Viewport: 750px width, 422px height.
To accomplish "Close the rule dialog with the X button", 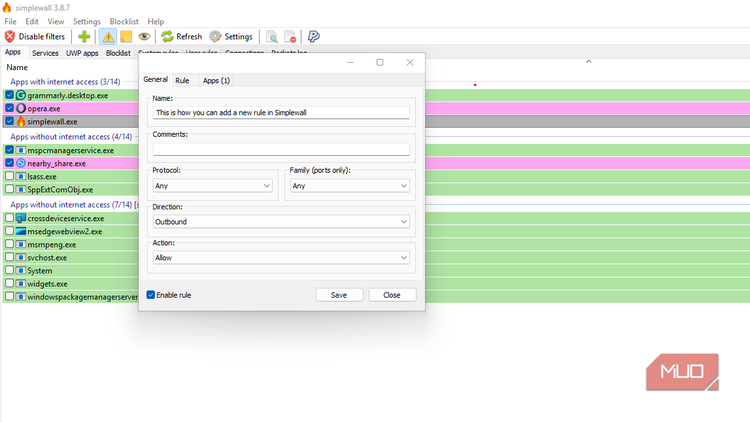I will click(410, 62).
